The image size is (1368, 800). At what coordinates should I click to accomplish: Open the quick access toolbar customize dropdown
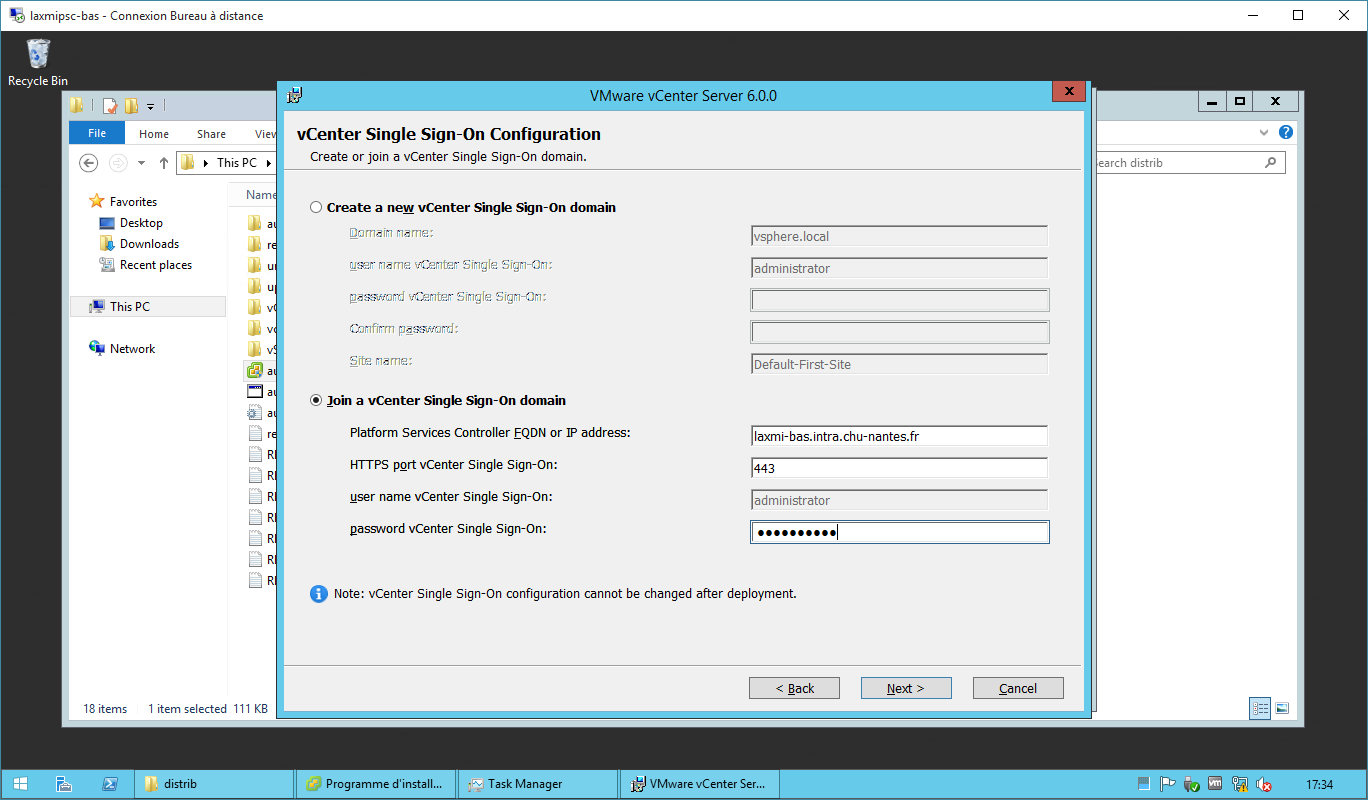point(151,106)
